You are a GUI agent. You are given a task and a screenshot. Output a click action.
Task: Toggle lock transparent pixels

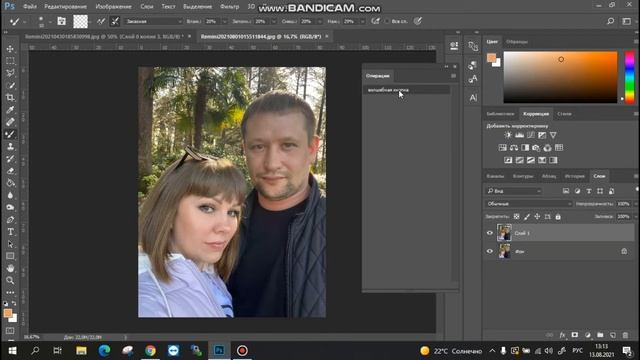[x=516, y=217]
